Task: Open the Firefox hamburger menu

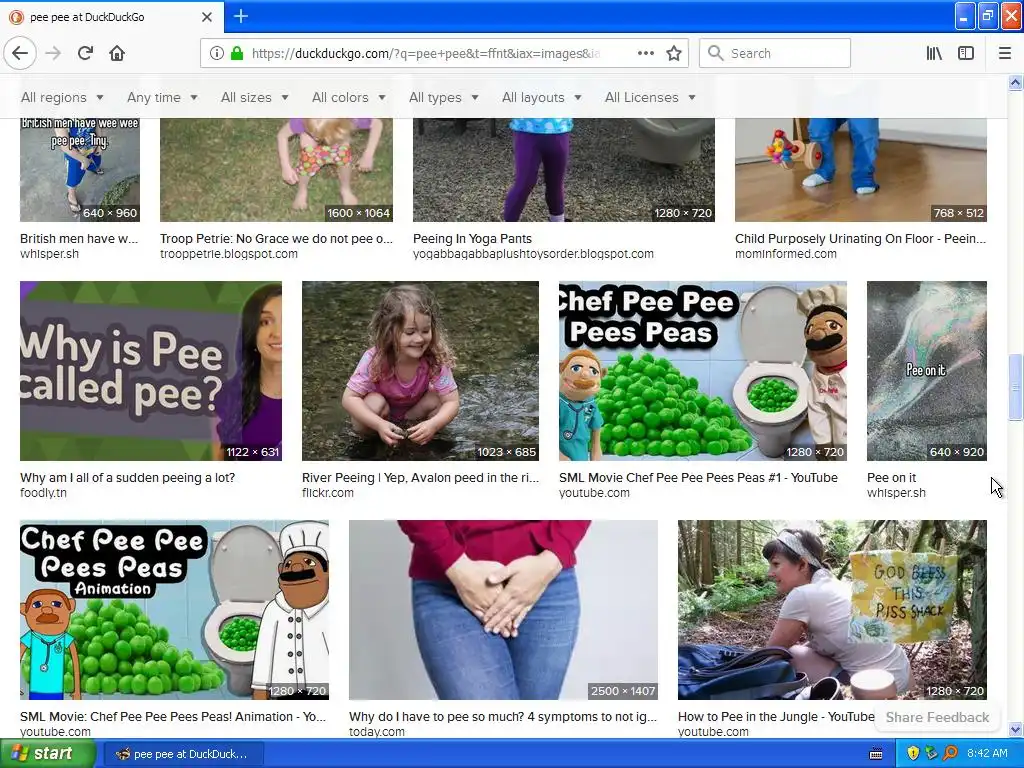Action: (x=1004, y=53)
